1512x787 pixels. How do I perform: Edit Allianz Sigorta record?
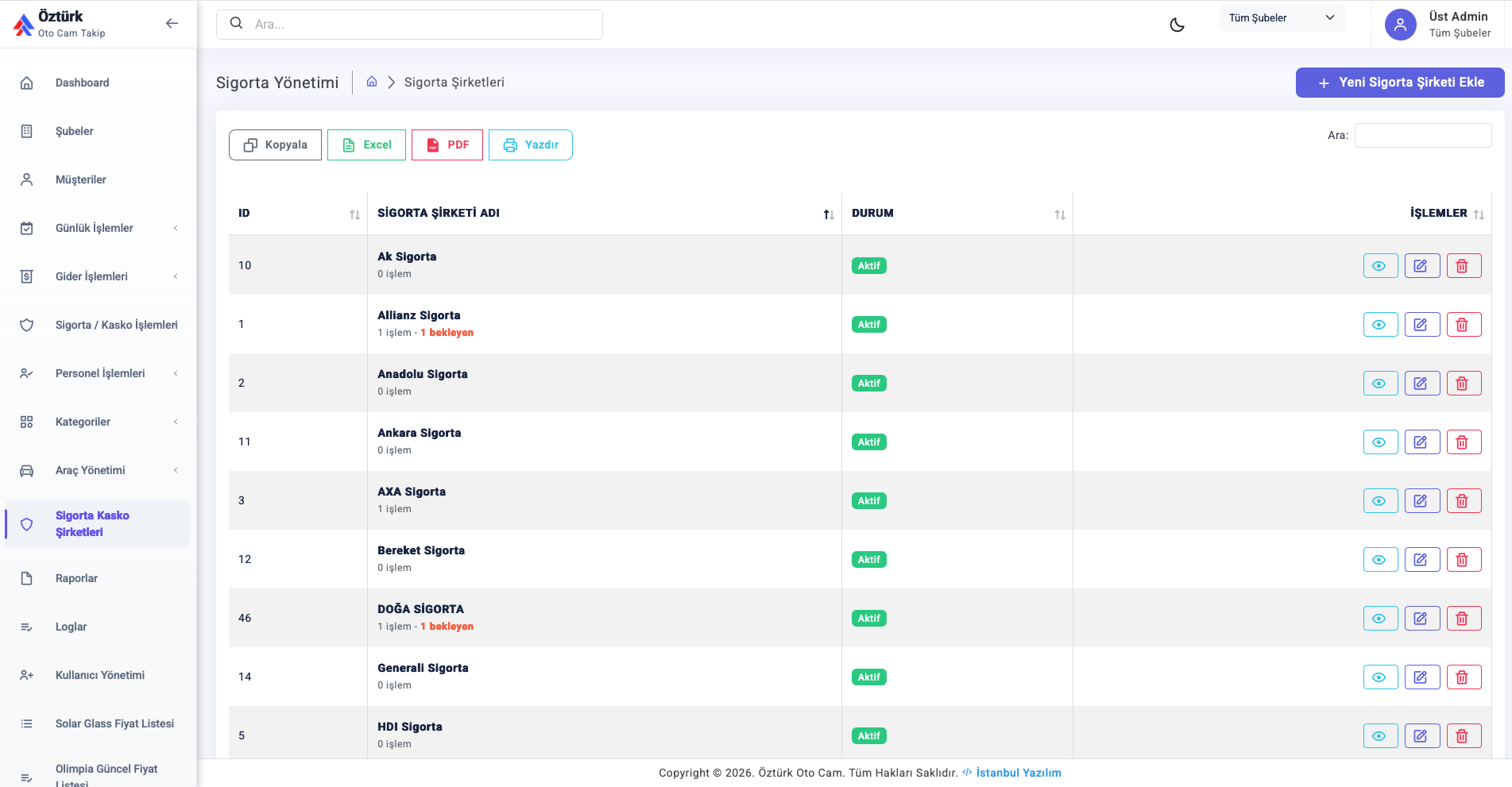[x=1422, y=325]
